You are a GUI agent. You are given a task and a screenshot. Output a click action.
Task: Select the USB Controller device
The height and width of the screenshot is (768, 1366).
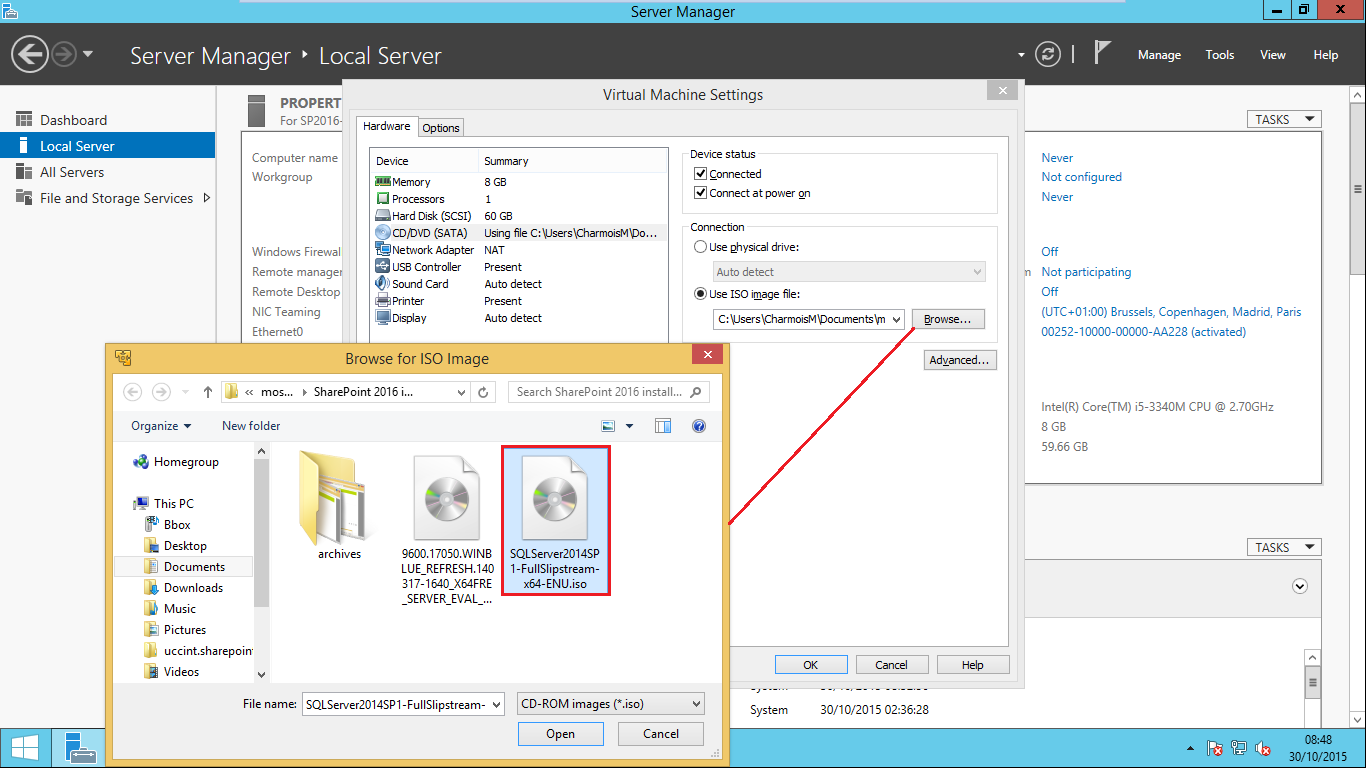518,267
